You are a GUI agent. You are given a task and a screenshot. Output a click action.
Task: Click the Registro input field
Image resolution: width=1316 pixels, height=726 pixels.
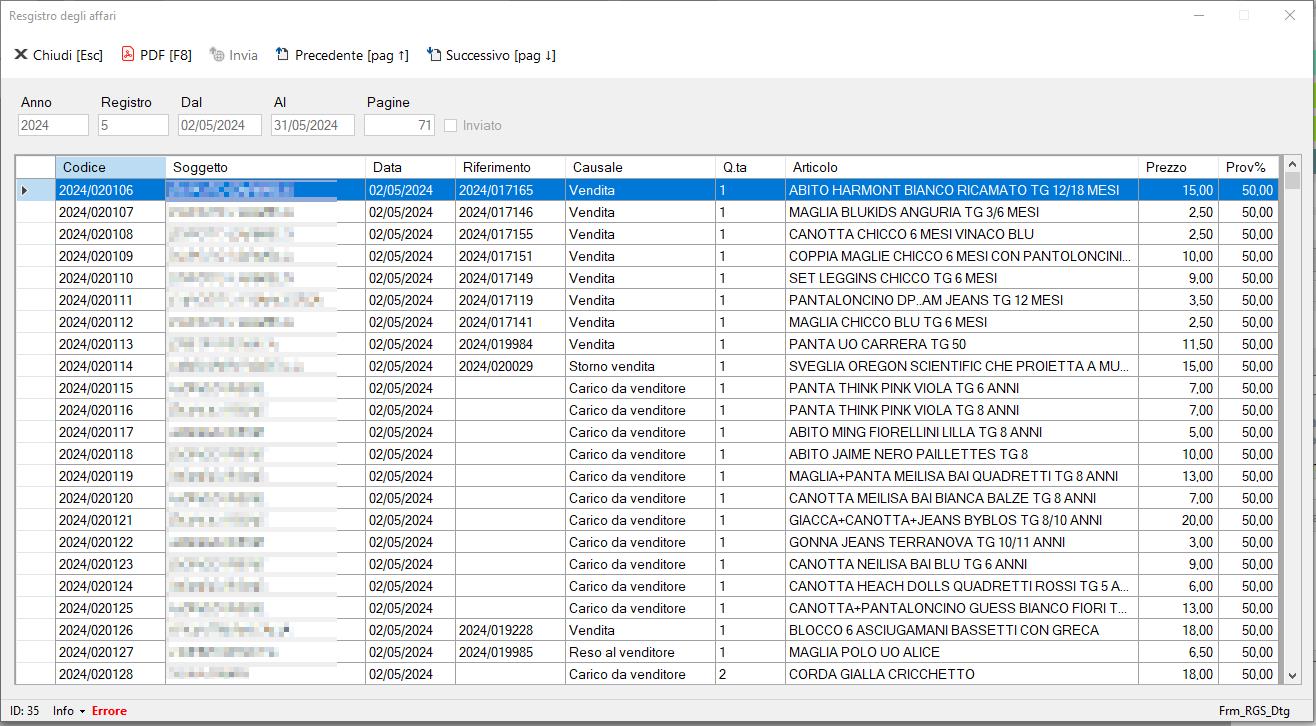[133, 125]
